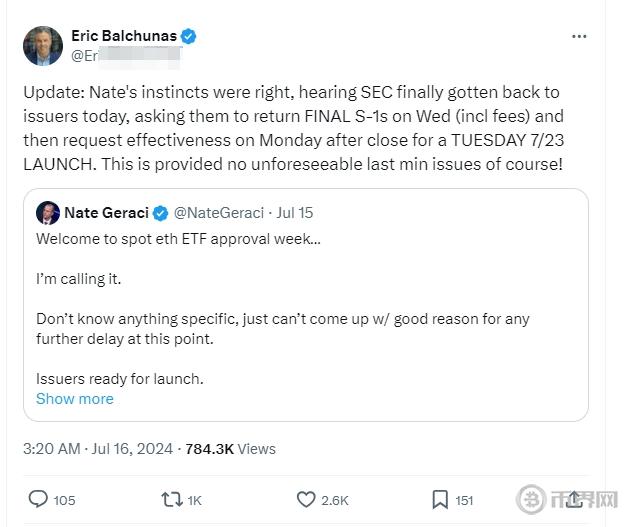Image resolution: width=629 pixels, height=527 pixels.
Task: Open the three-dot more options menu
Action: click(x=579, y=36)
